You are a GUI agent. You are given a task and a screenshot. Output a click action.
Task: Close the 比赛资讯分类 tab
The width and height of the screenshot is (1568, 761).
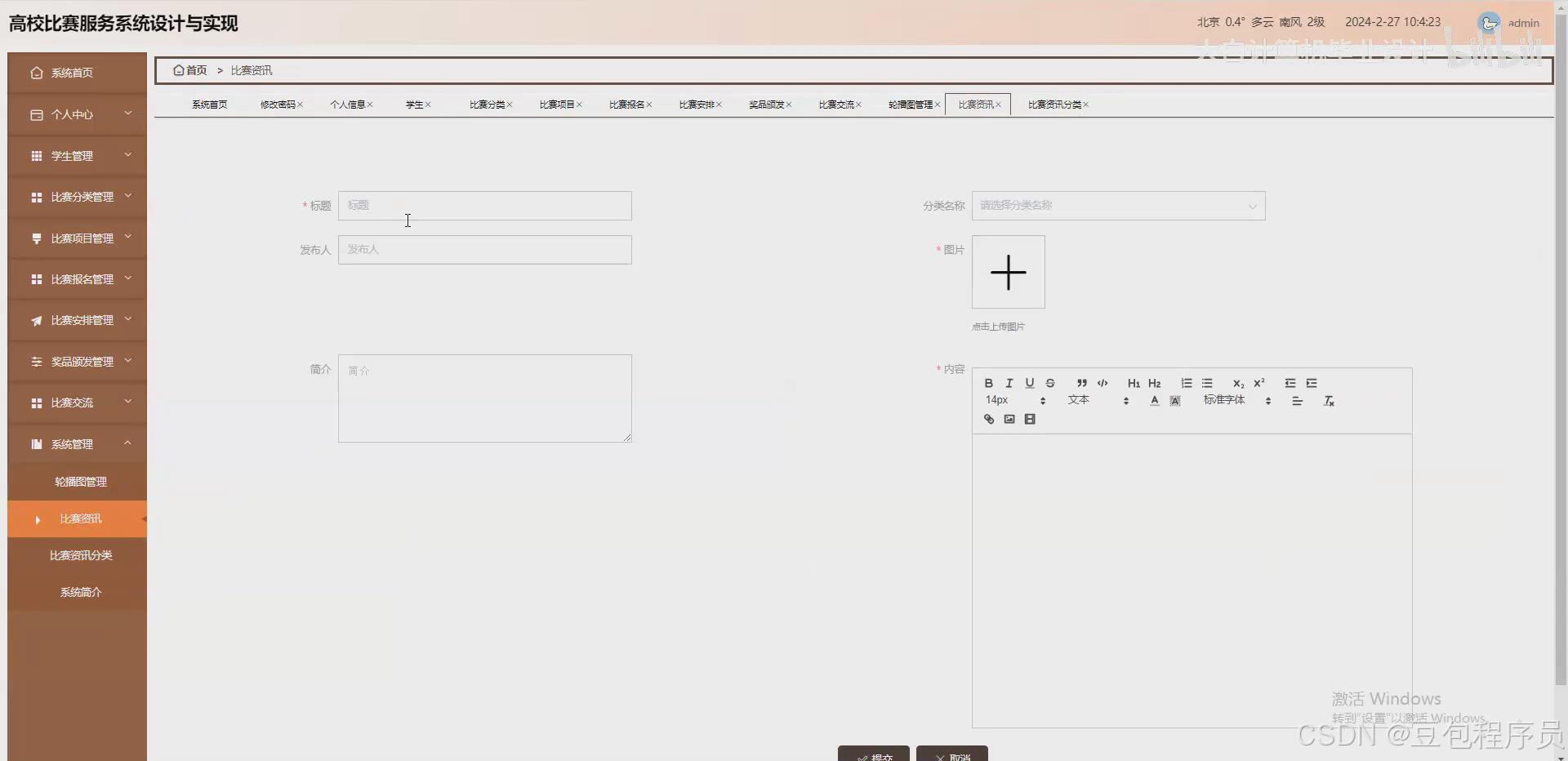click(x=1086, y=105)
